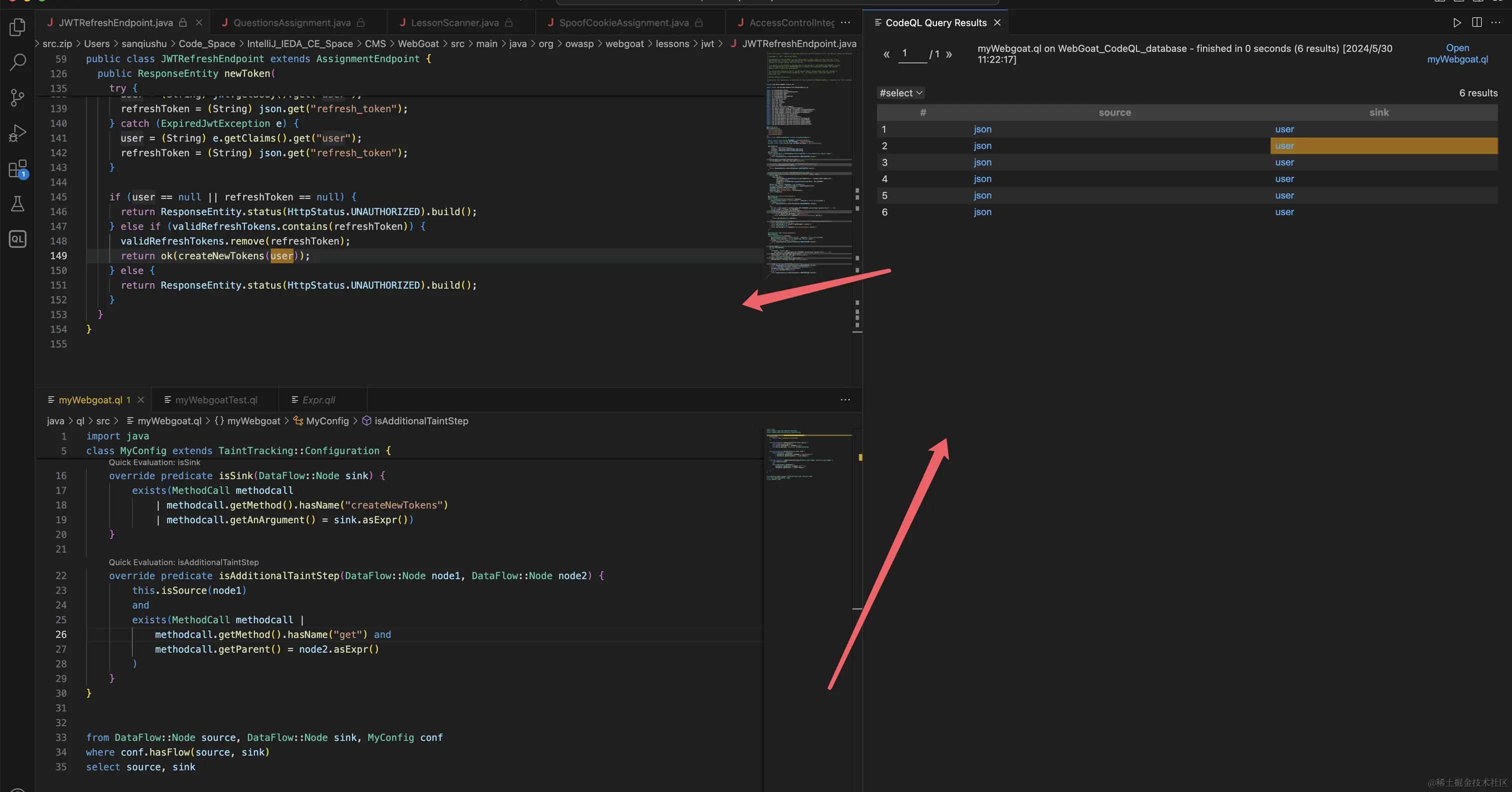The width and height of the screenshot is (1512, 792).
Task: Close the CodeQL Query Results tab
Action: pos(997,22)
